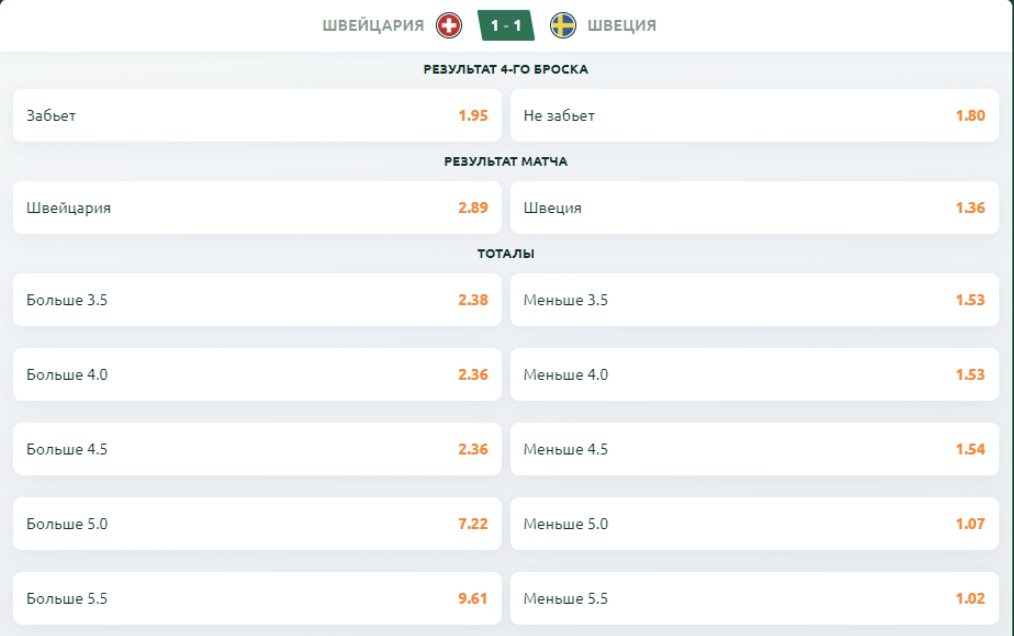Choose 'Больше 5.0' at 7.22
This screenshot has width=1014, height=636.
click(x=257, y=524)
